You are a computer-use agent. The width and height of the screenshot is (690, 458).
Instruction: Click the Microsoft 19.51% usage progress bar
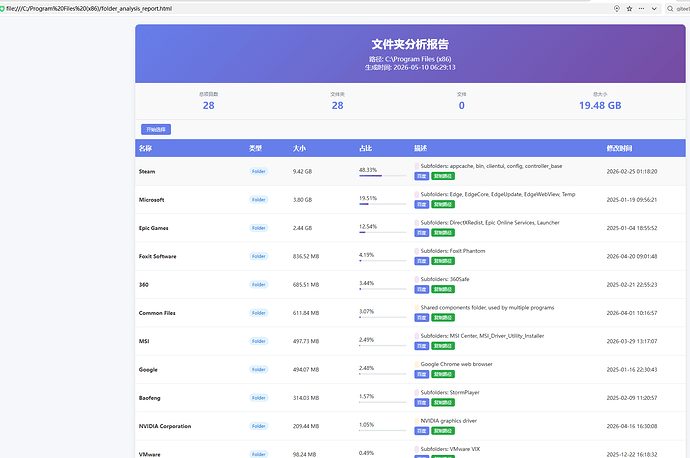click(x=382, y=204)
